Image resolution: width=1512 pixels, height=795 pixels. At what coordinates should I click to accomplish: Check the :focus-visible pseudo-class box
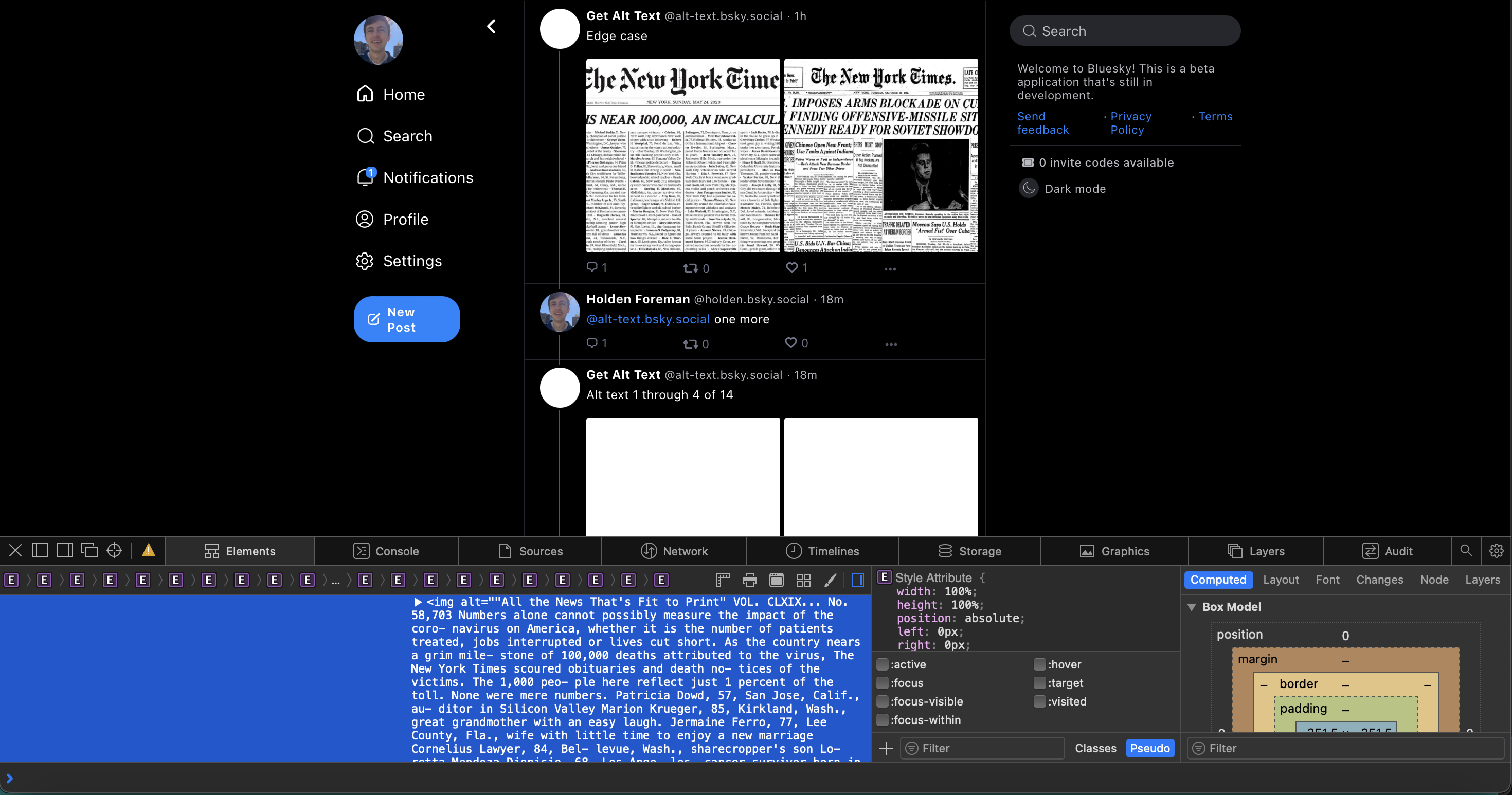click(882, 701)
